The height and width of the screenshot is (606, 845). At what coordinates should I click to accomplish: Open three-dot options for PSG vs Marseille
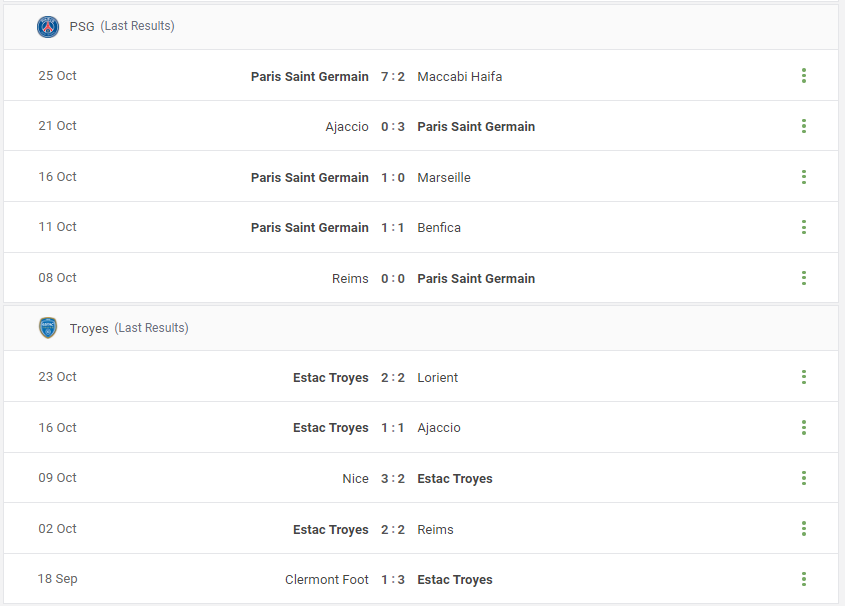(x=804, y=177)
